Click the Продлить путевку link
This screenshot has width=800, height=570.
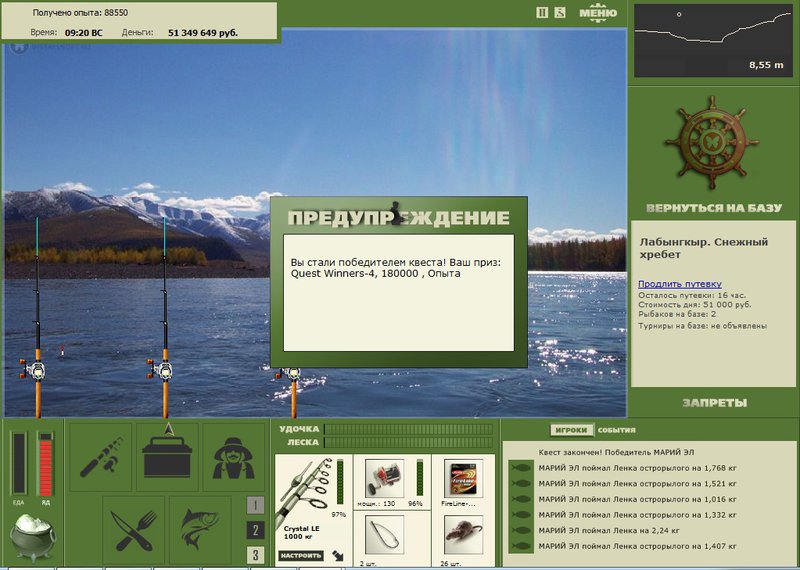680,284
